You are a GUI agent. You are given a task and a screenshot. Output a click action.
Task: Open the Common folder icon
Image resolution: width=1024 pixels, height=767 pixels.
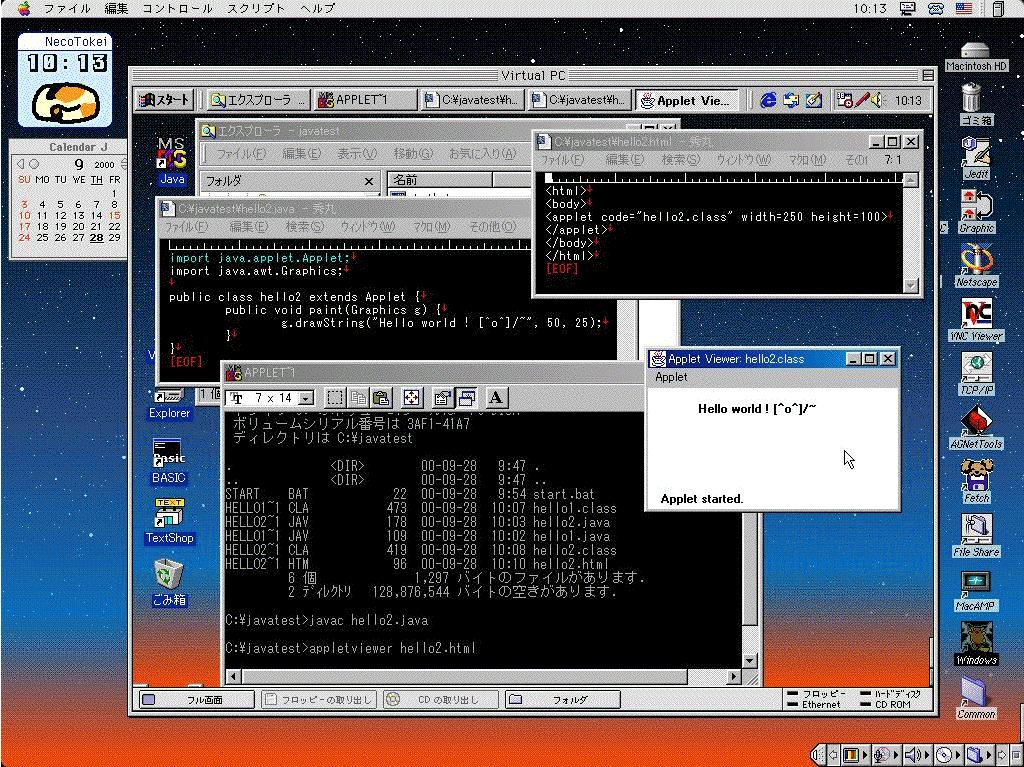click(975, 692)
